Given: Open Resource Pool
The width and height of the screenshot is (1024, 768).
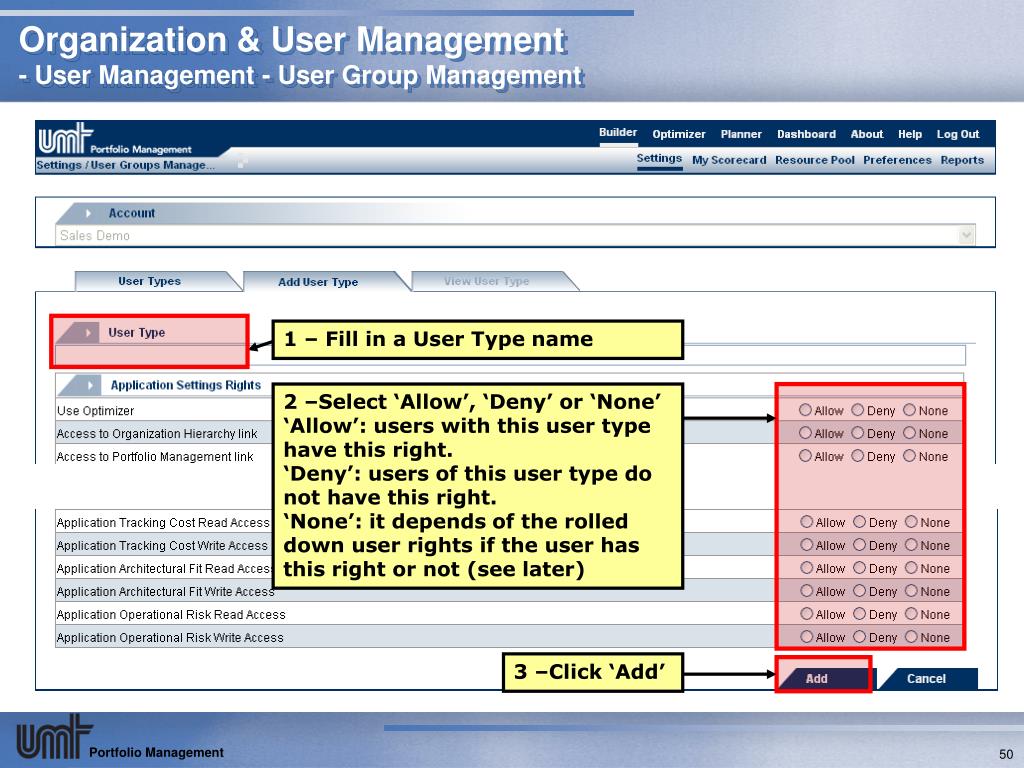Looking at the screenshot, I should 815,160.
